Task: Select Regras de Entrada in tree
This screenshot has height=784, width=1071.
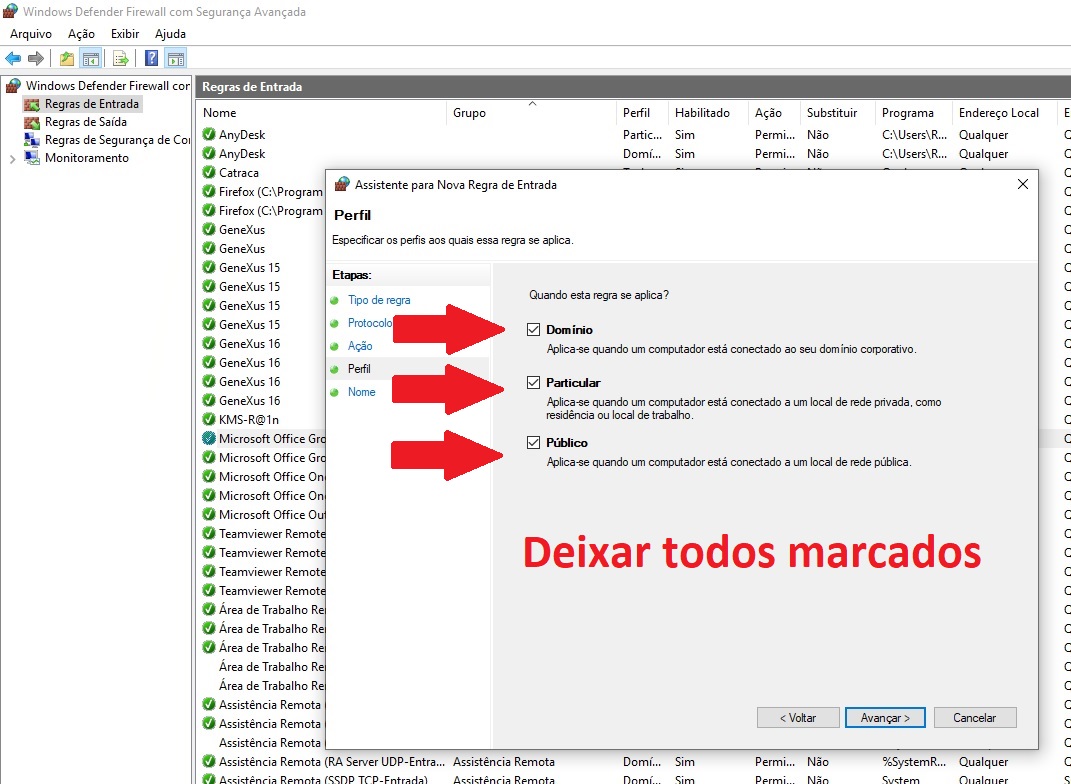Action: coord(92,104)
